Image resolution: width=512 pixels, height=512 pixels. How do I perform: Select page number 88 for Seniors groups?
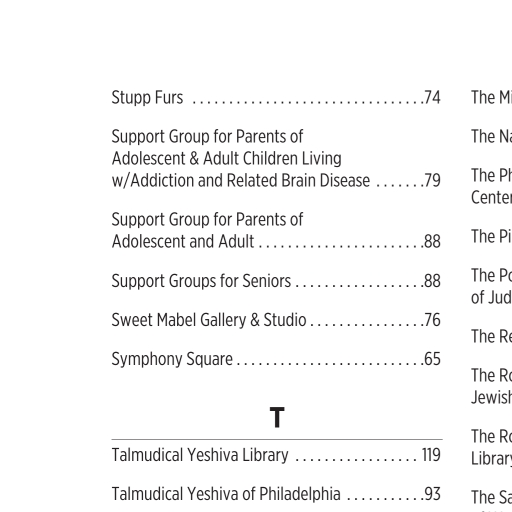[432, 281]
